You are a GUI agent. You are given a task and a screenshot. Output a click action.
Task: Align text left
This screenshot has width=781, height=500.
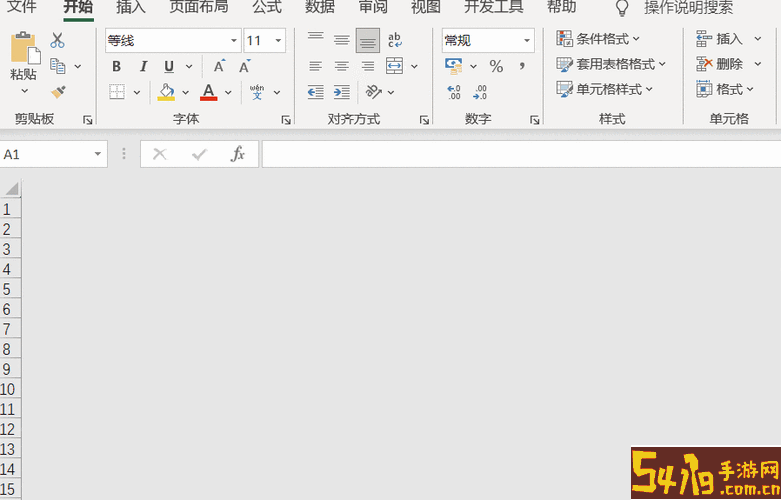click(315, 66)
